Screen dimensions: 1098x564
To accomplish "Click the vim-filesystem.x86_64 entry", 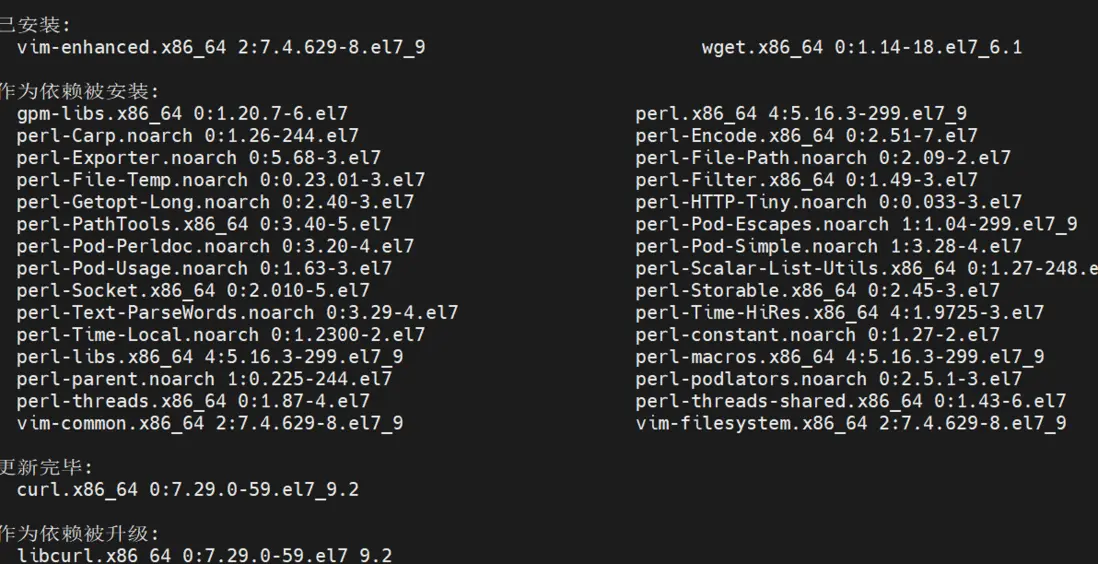I will coord(850,423).
